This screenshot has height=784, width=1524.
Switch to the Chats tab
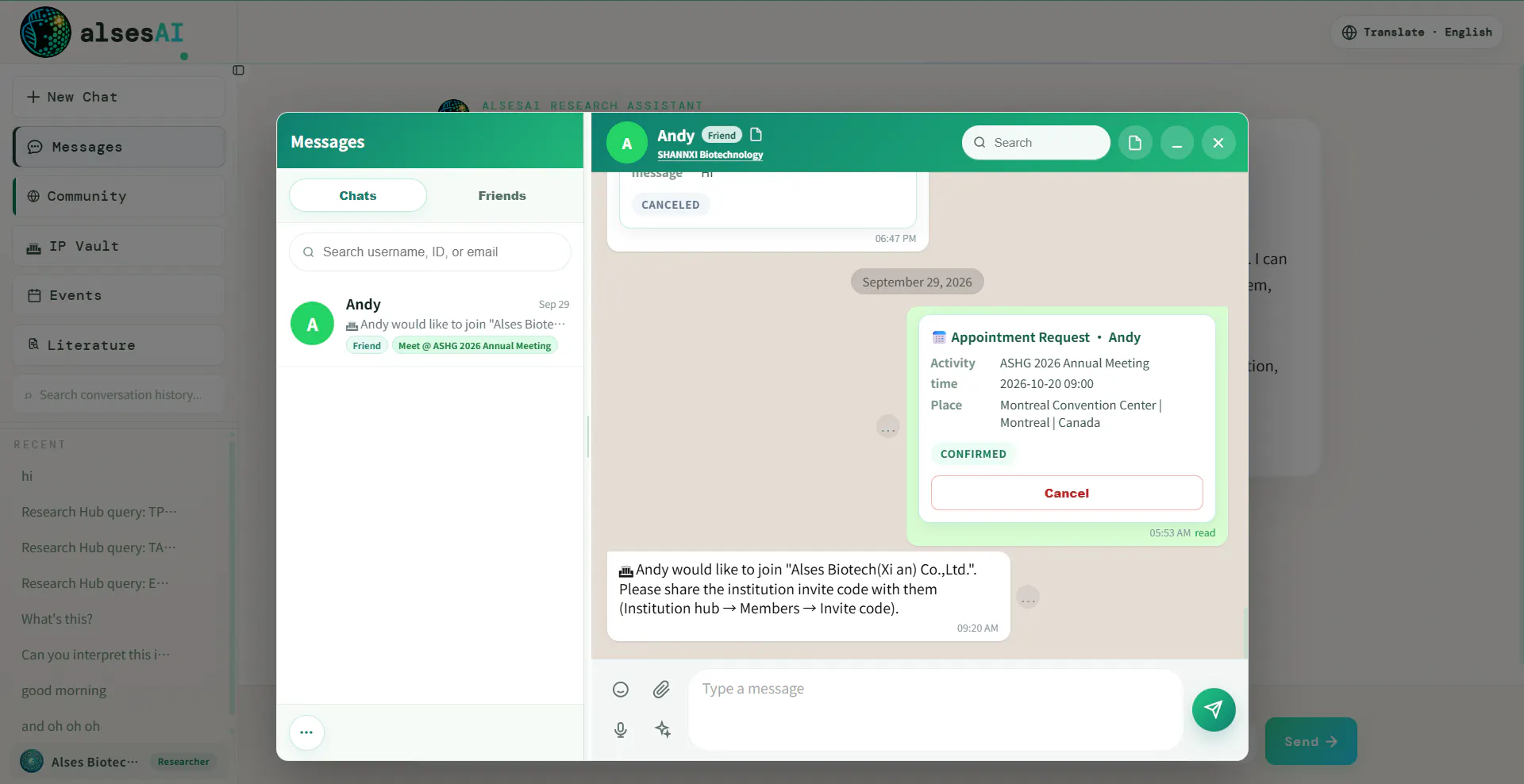(x=358, y=195)
